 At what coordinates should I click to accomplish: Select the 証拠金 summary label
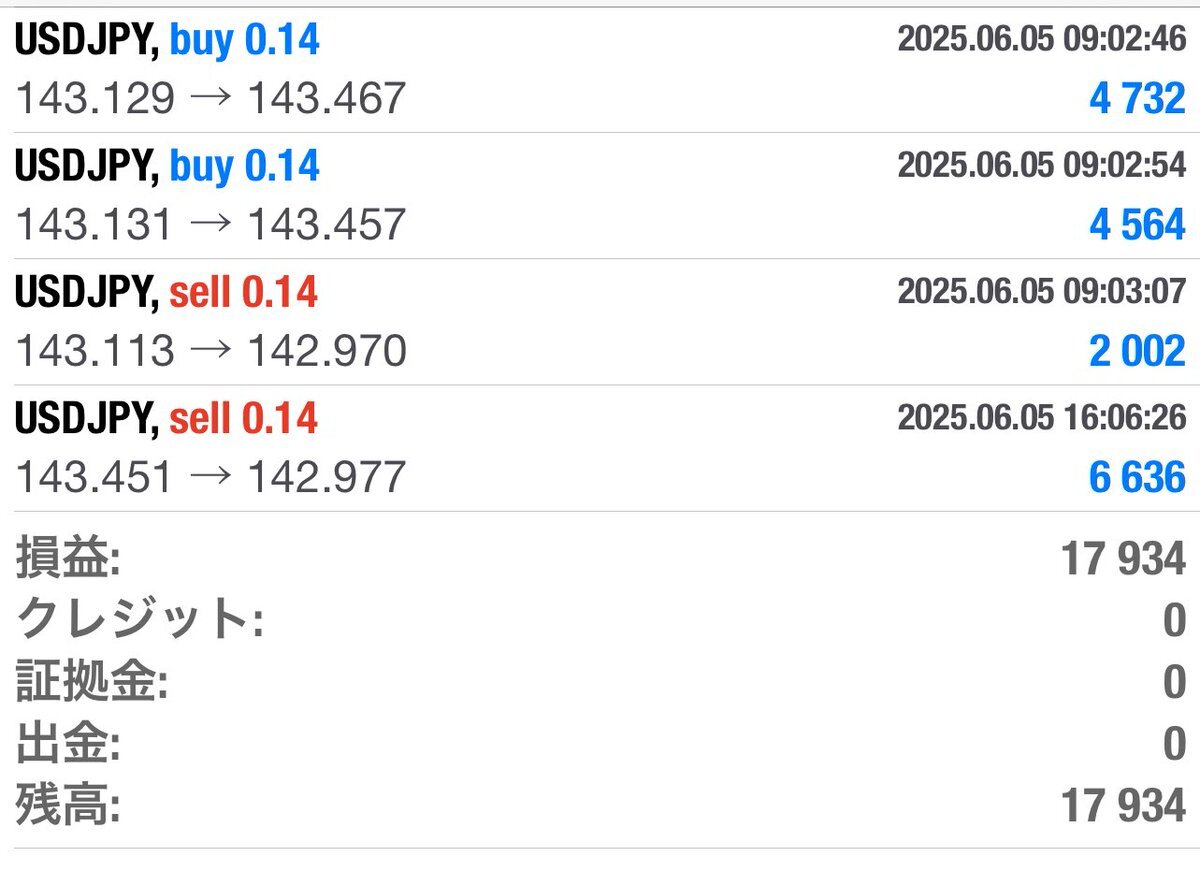pyautogui.click(x=92, y=683)
